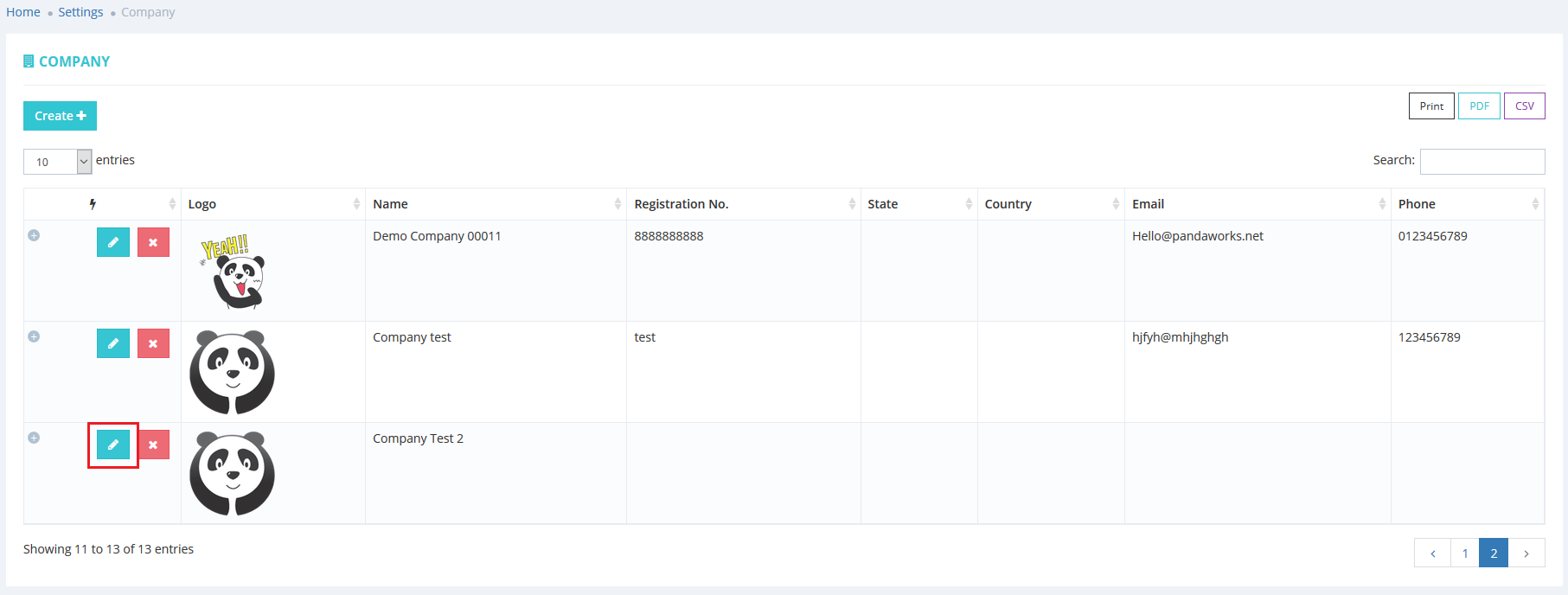This screenshot has width=1568, height=595.
Task: Expand row details for Company Test 2
Action: coord(34,438)
